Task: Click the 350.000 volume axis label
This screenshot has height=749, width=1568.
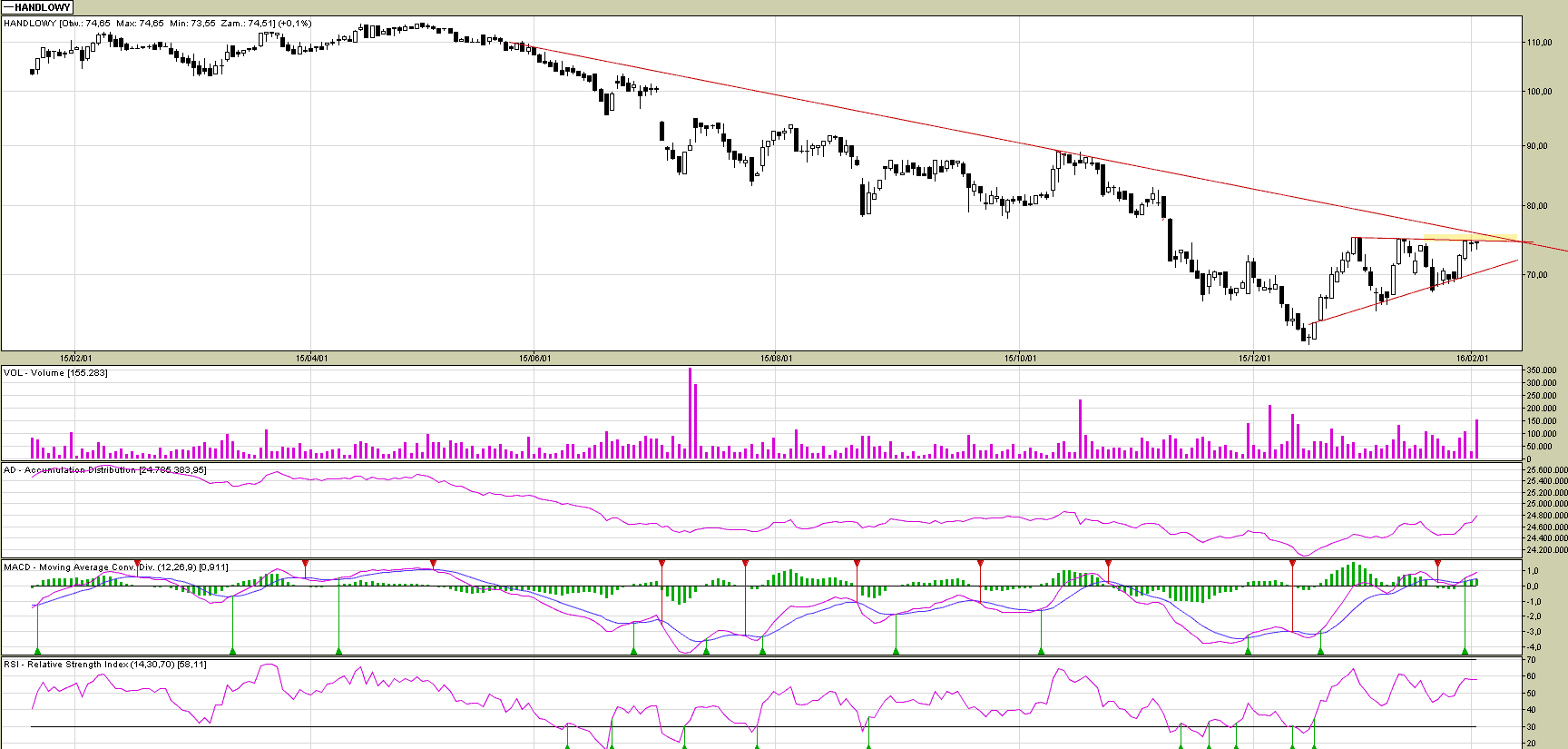Action: [x=1542, y=370]
